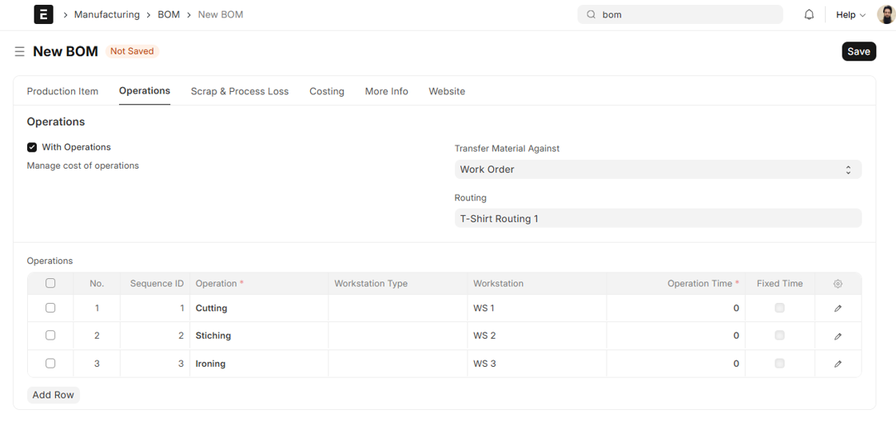Open operations table column settings gear
This screenshot has height=422, width=896.
[x=838, y=284]
